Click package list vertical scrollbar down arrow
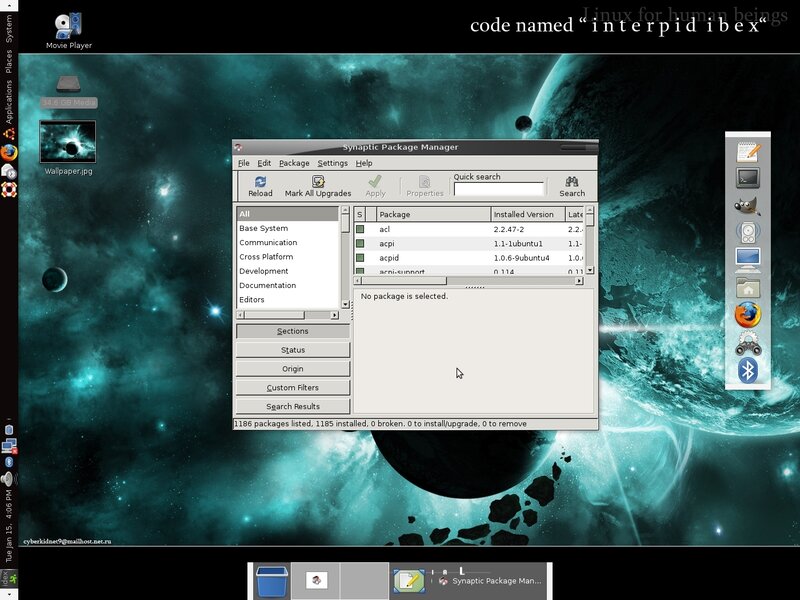Screen dimensions: 800x600 pos(590,270)
